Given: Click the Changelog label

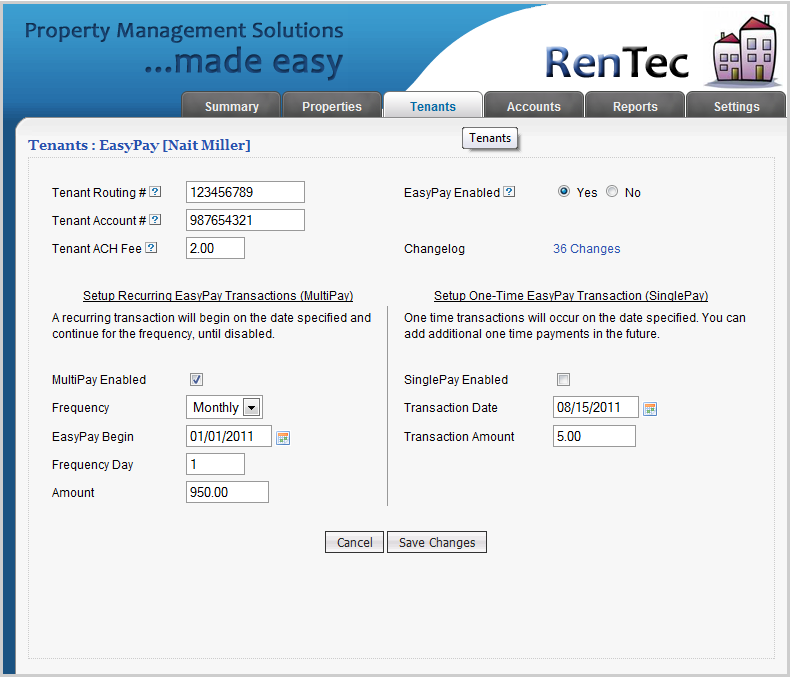Looking at the screenshot, I should 434,249.
